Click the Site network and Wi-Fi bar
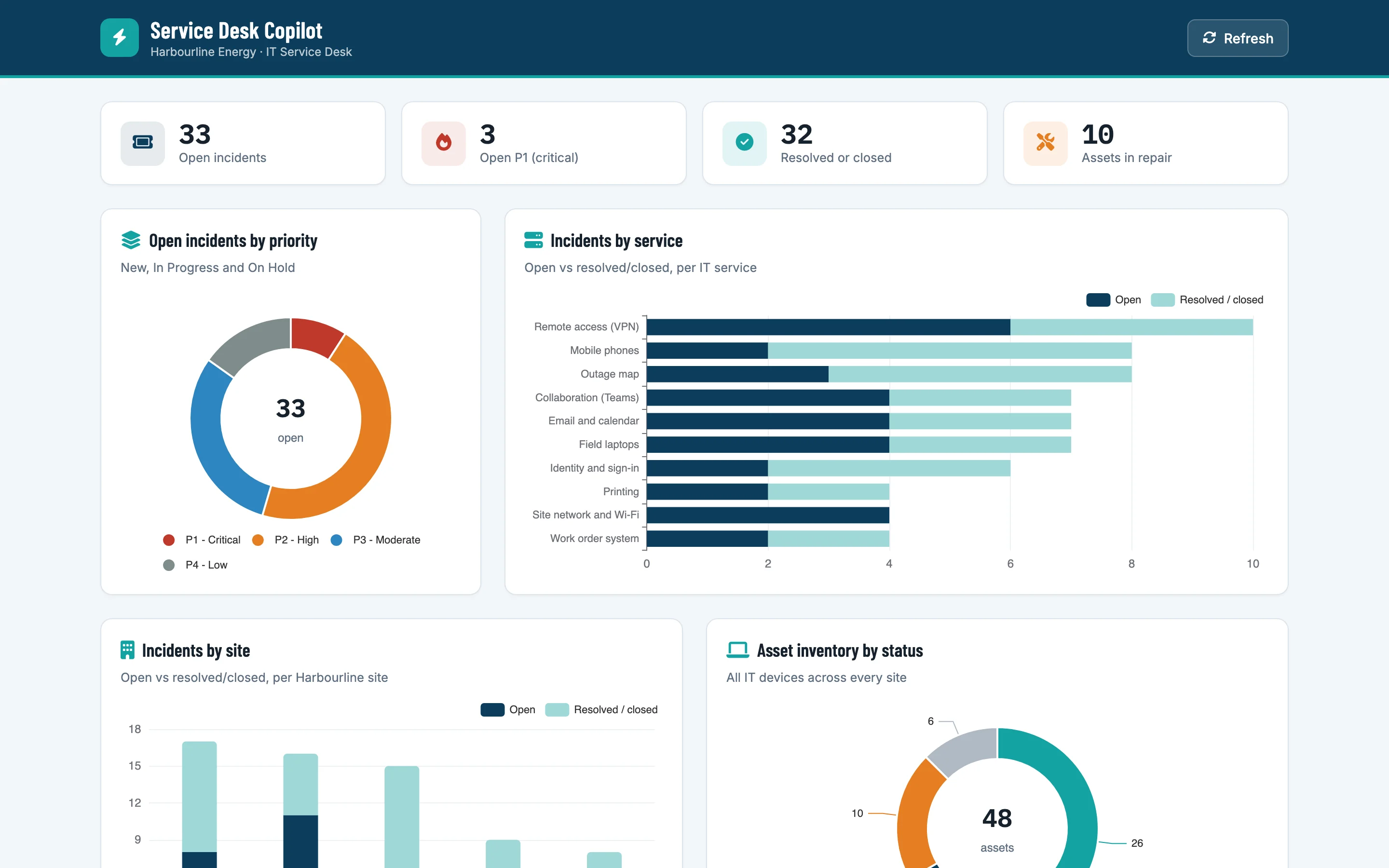1389x868 pixels. point(768,515)
